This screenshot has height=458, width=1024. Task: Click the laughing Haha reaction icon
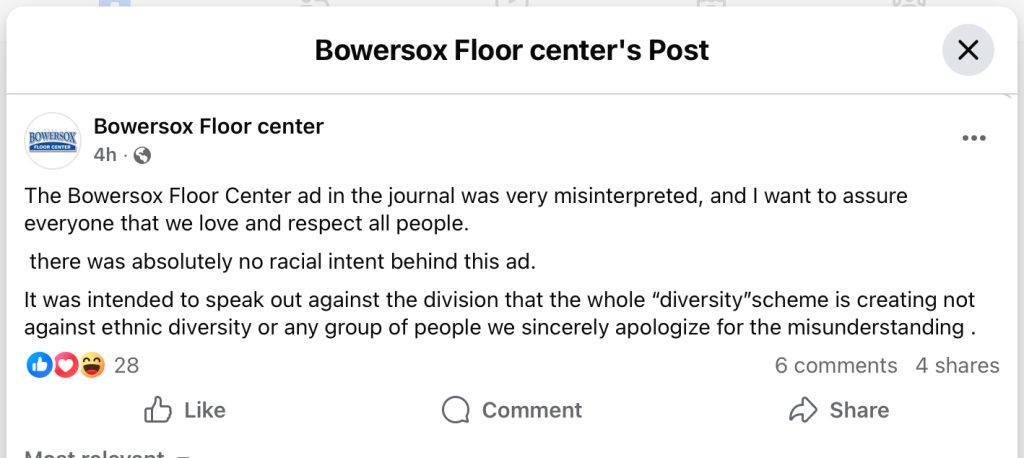[92, 366]
